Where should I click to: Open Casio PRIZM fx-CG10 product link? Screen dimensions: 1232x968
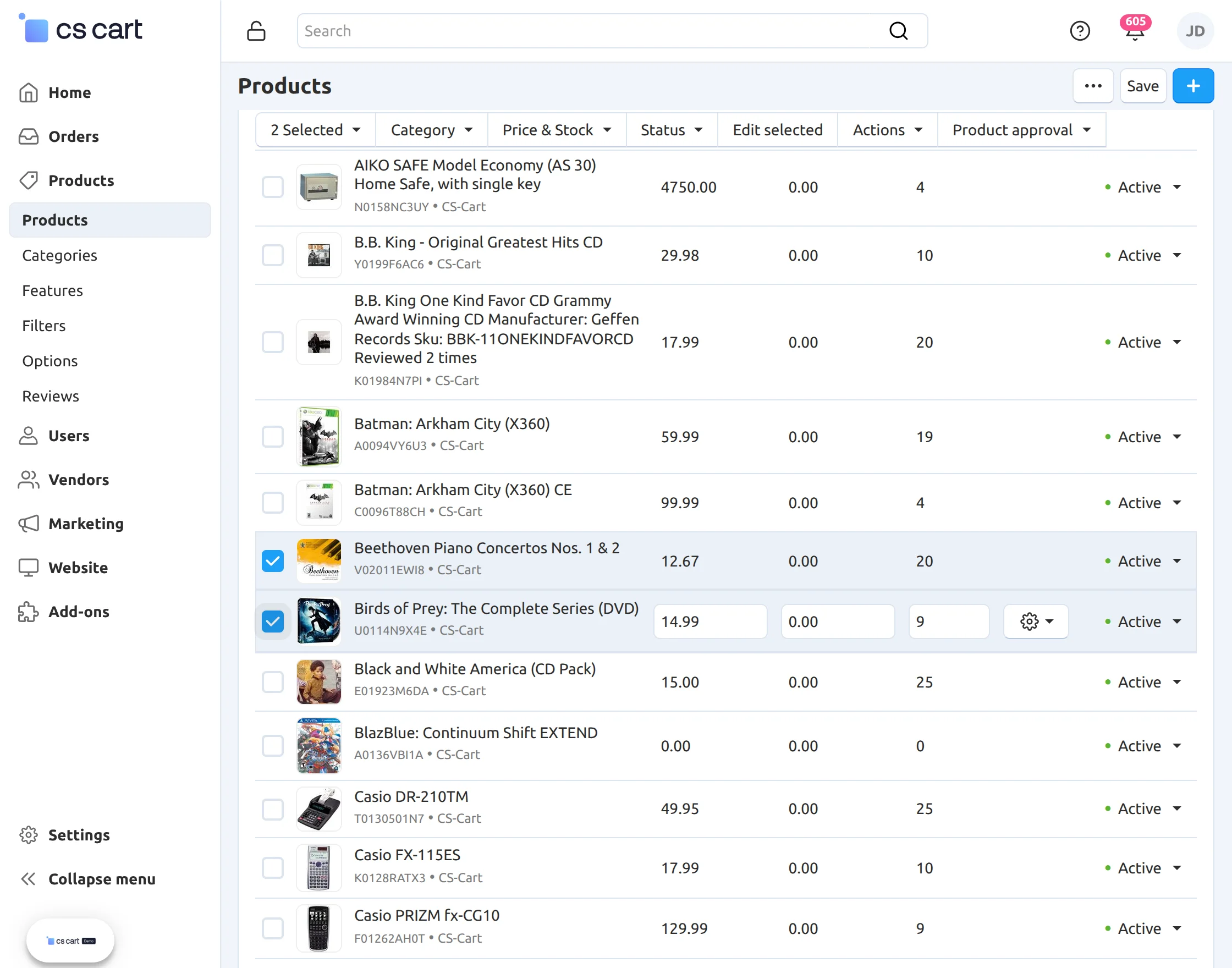(x=427, y=915)
